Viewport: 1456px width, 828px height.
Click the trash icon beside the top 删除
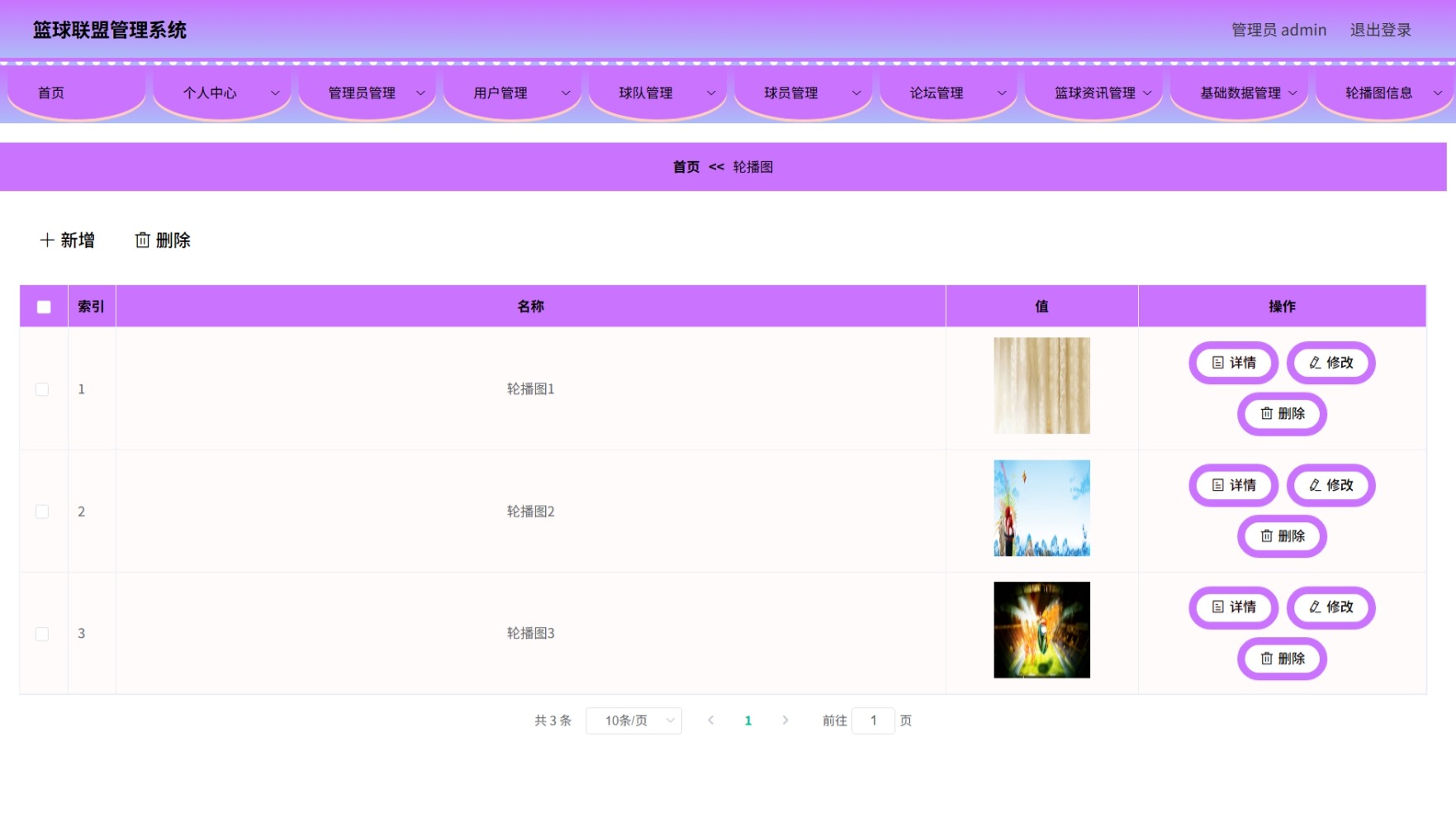click(x=143, y=240)
